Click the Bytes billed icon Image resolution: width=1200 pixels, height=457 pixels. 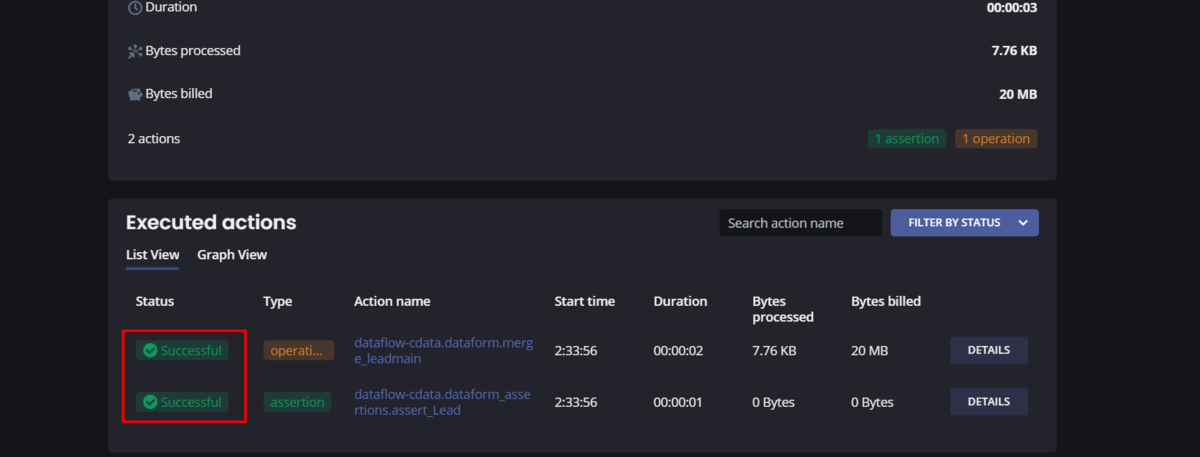(135, 95)
